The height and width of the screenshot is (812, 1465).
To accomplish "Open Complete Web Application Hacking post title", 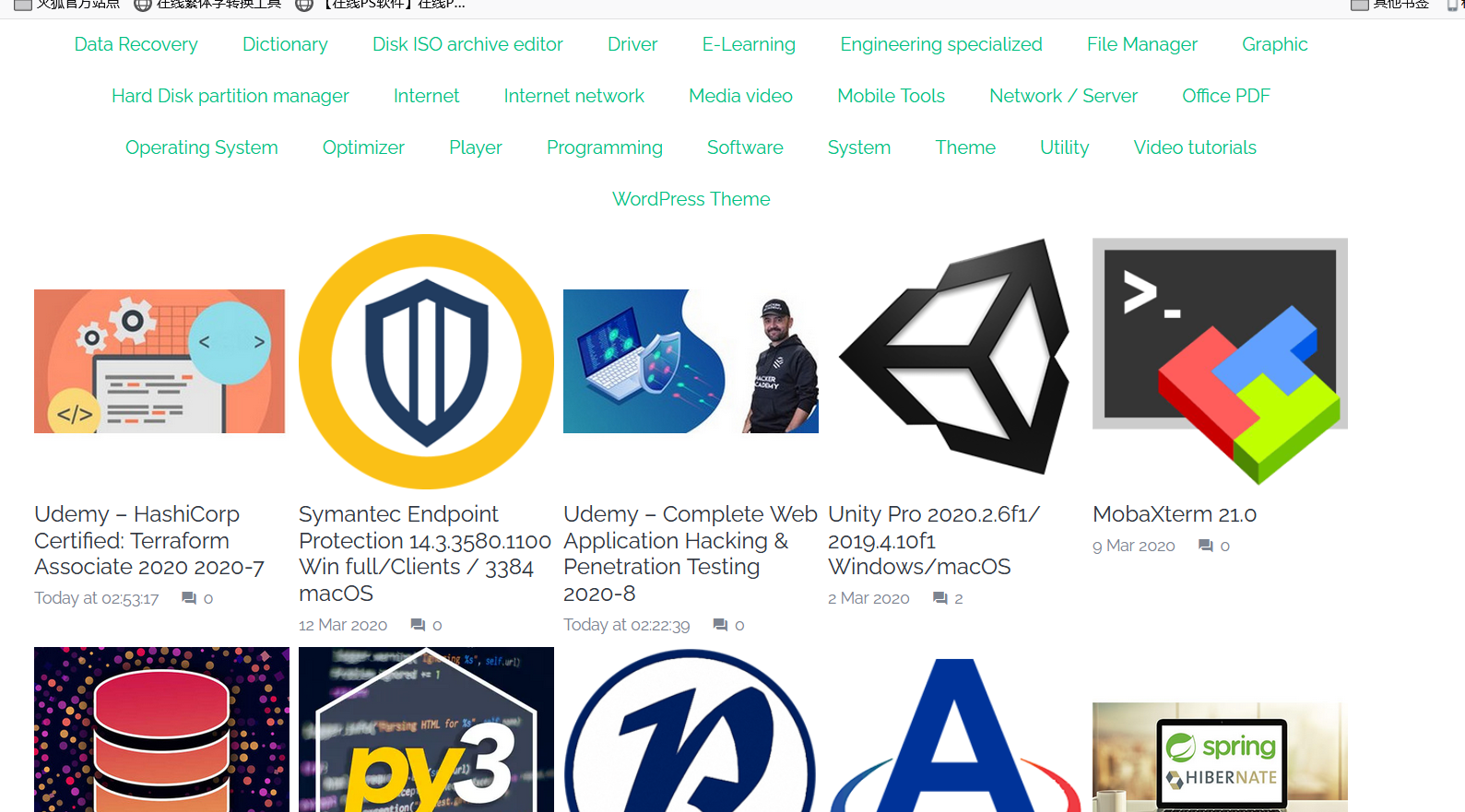I will [x=691, y=553].
